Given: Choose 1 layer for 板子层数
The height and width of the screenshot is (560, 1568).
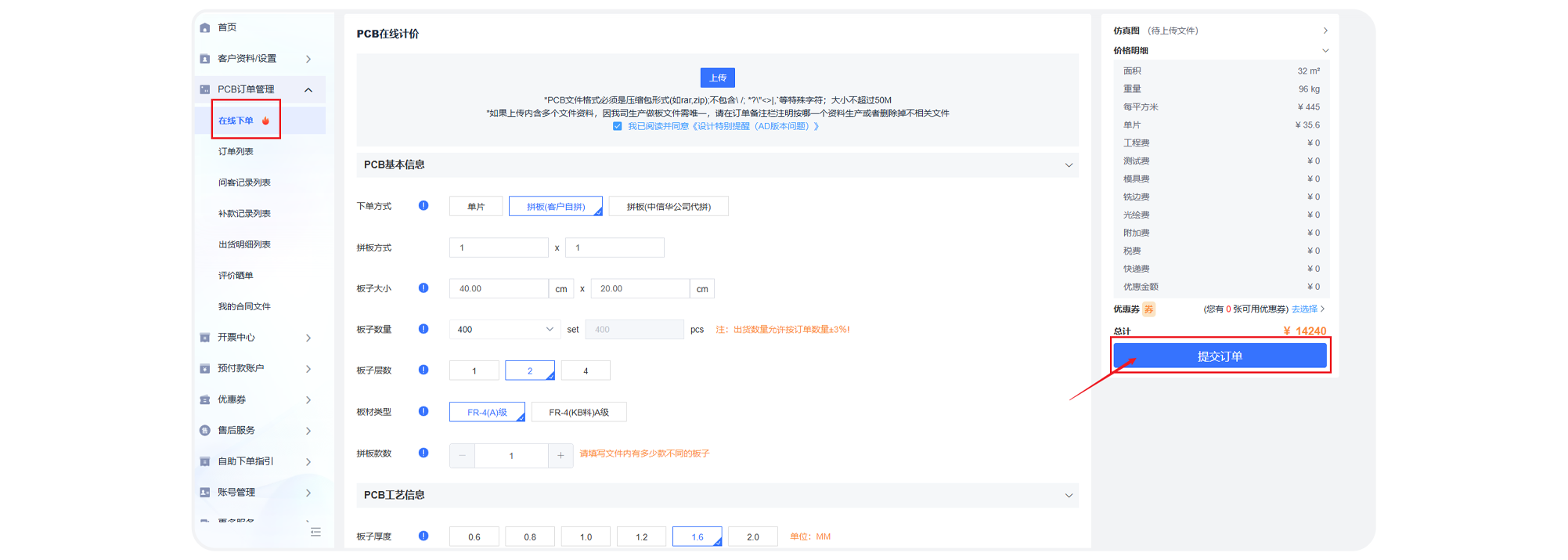Looking at the screenshot, I should click(474, 370).
